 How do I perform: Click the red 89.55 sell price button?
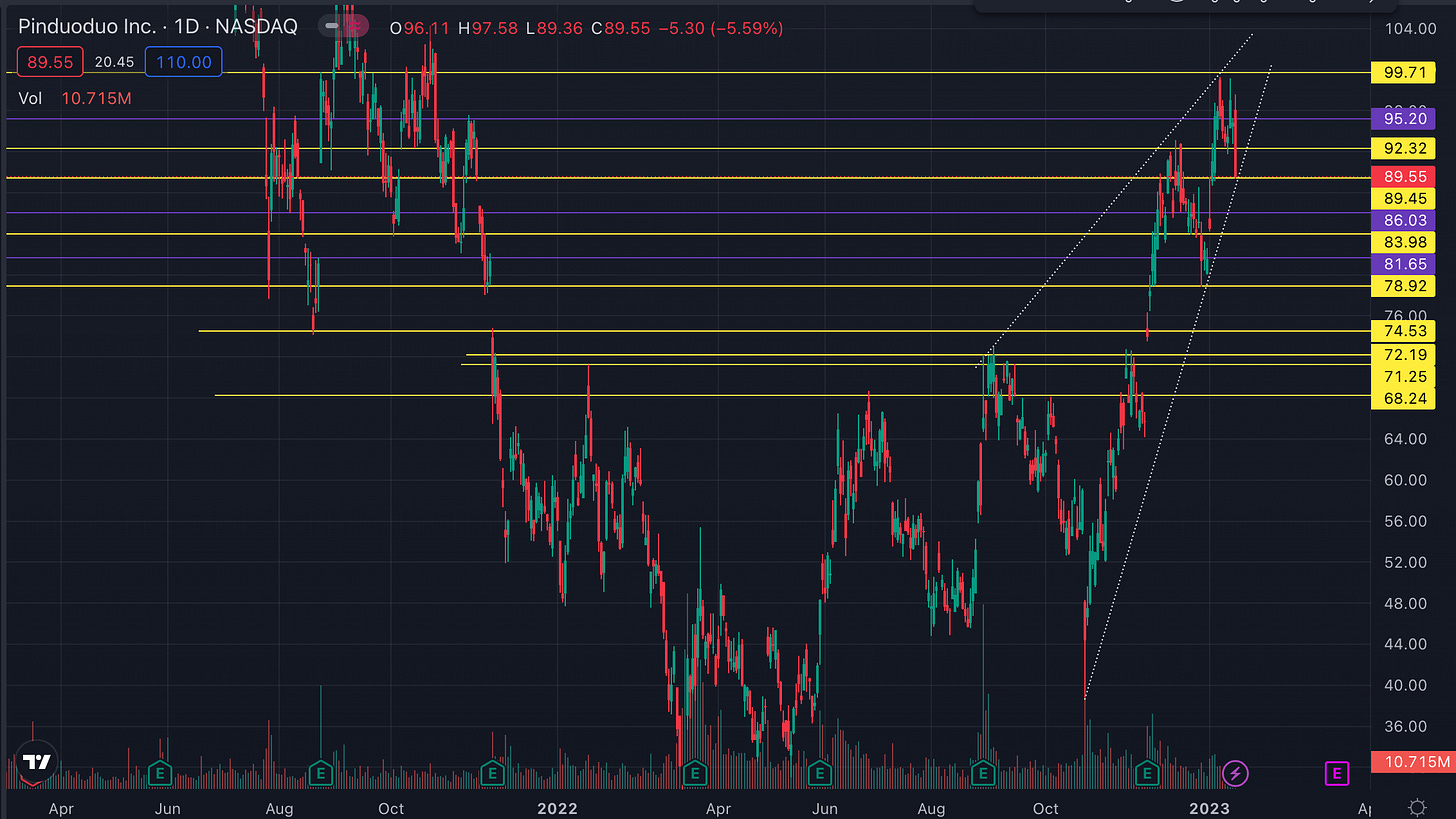click(x=50, y=62)
